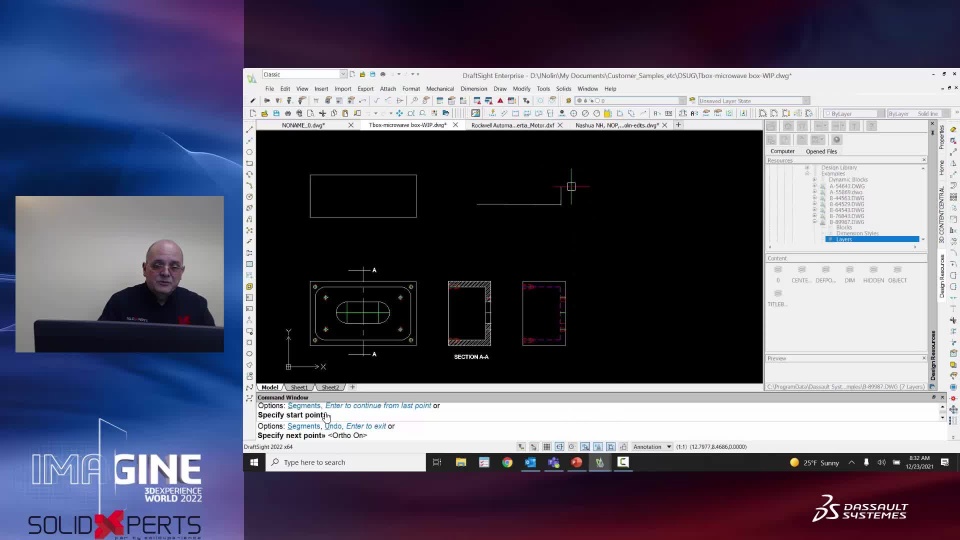Click Enter to continue from last point link
Screen dimensions: 960x540
pyautogui.click(x=378, y=405)
